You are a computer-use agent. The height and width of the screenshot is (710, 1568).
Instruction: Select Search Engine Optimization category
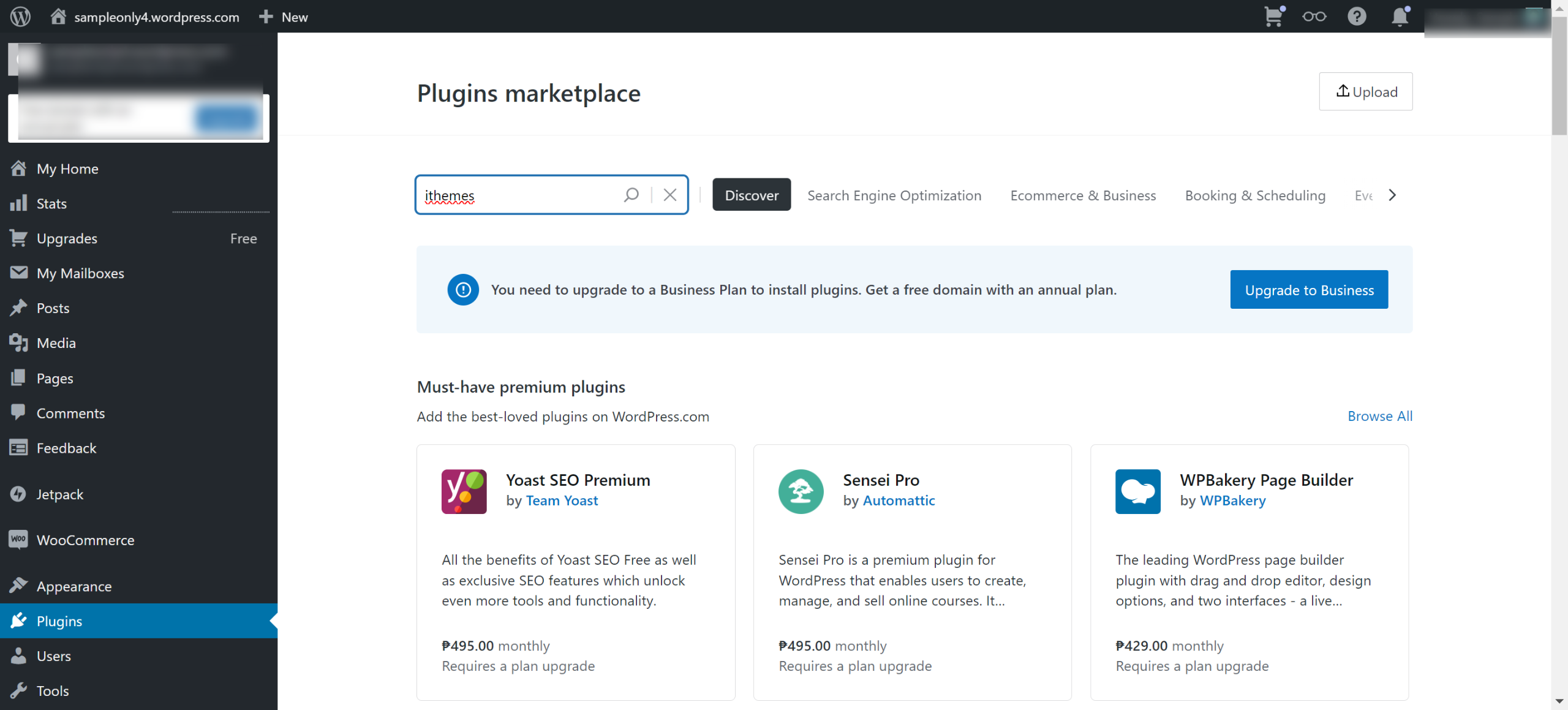tap(894, 195)
